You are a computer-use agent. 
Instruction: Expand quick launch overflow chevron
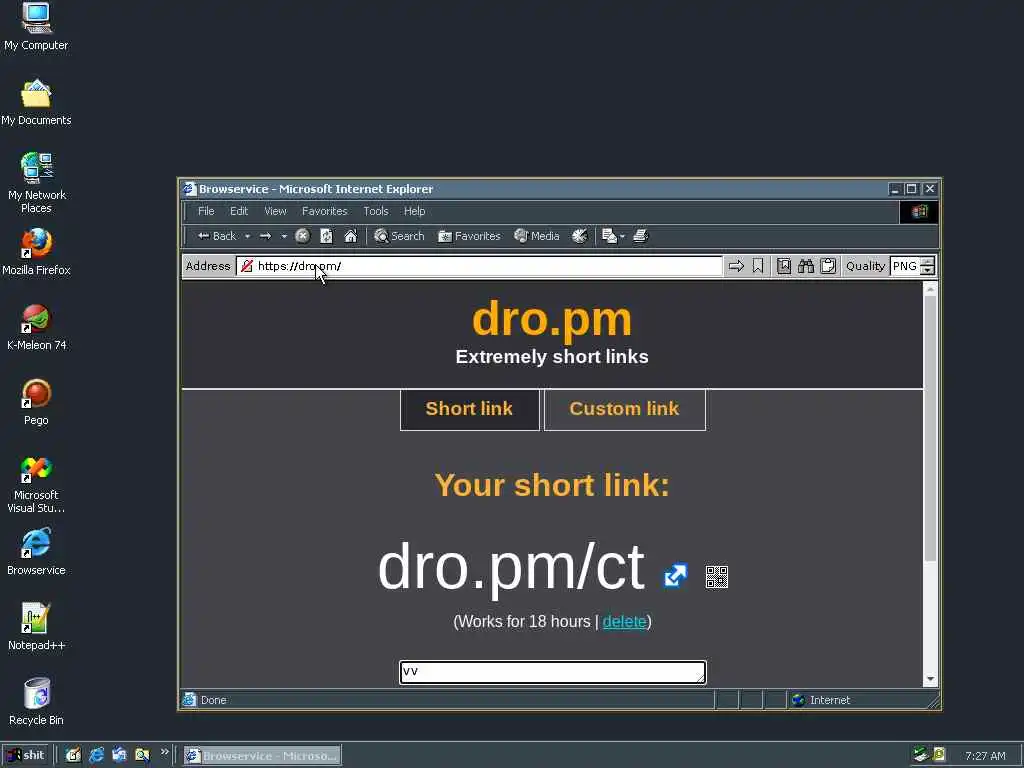point(165,752)
